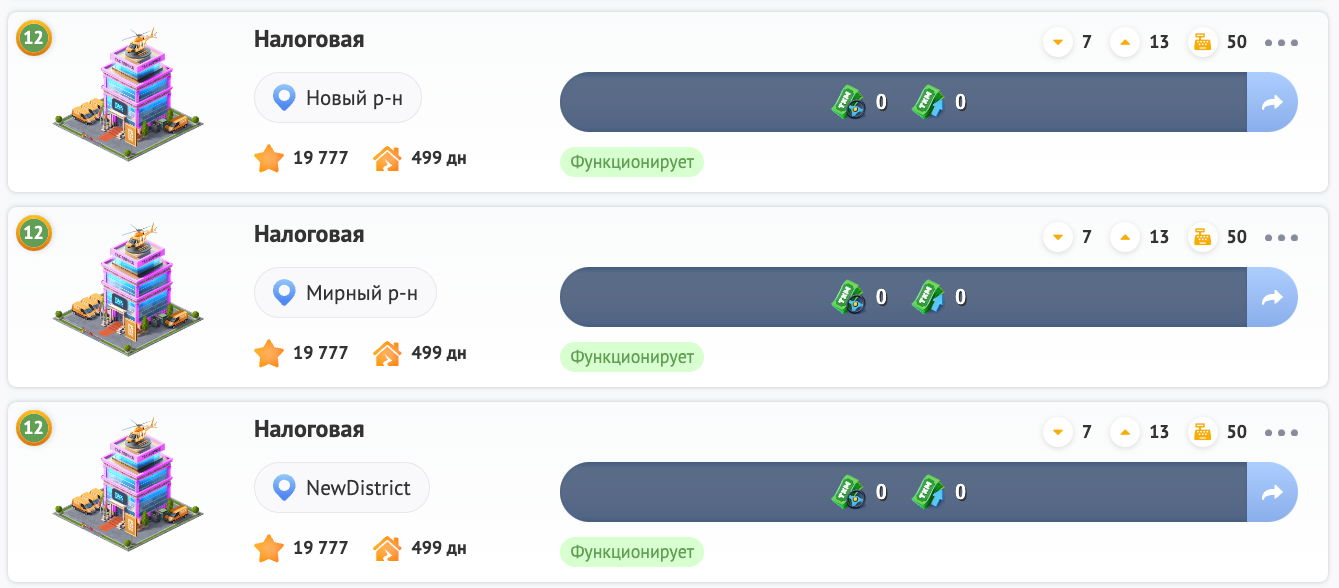Viewport: 1339px width, 588px height.
Task: Select the Новый р-н district chip
Action: tap(337, 98)
